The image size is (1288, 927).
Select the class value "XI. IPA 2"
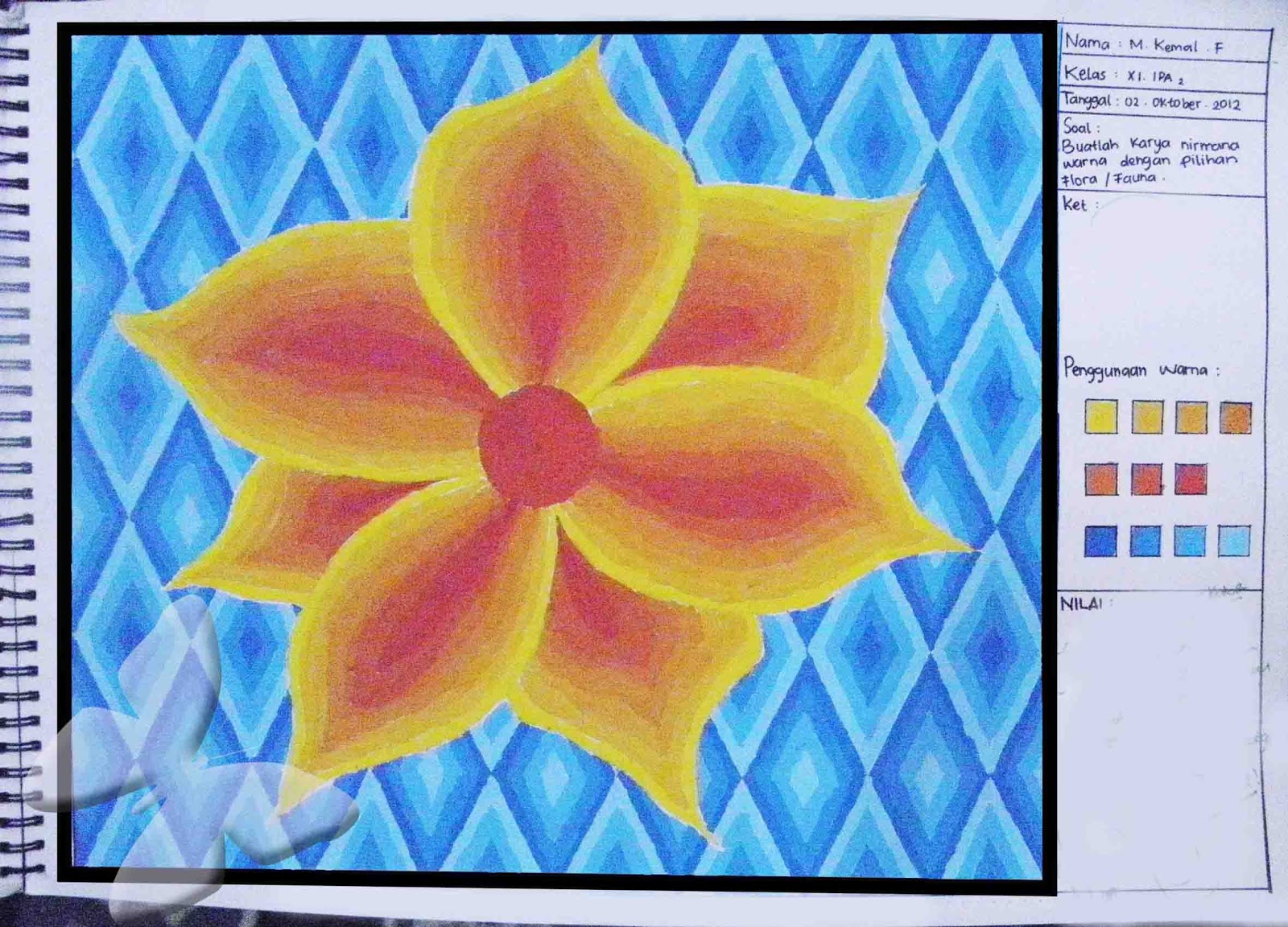pos(1155,78)
